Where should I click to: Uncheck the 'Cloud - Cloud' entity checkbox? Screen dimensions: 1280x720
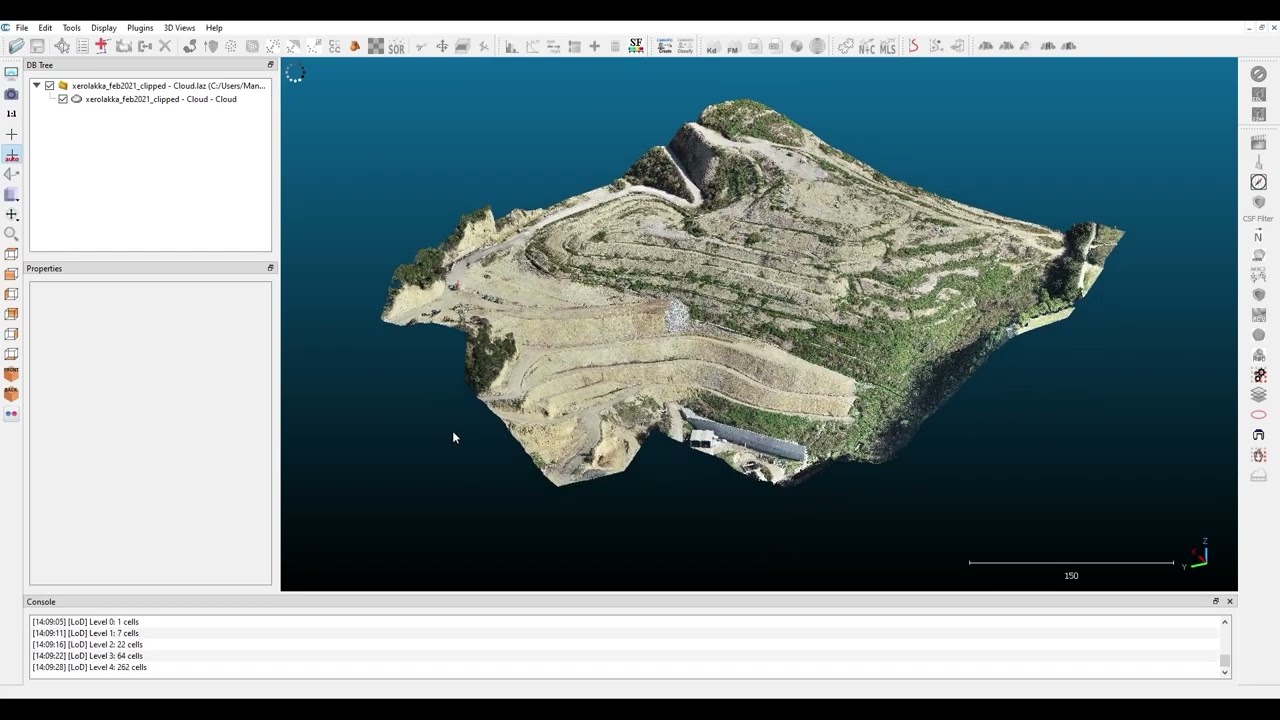click(63, 99)
